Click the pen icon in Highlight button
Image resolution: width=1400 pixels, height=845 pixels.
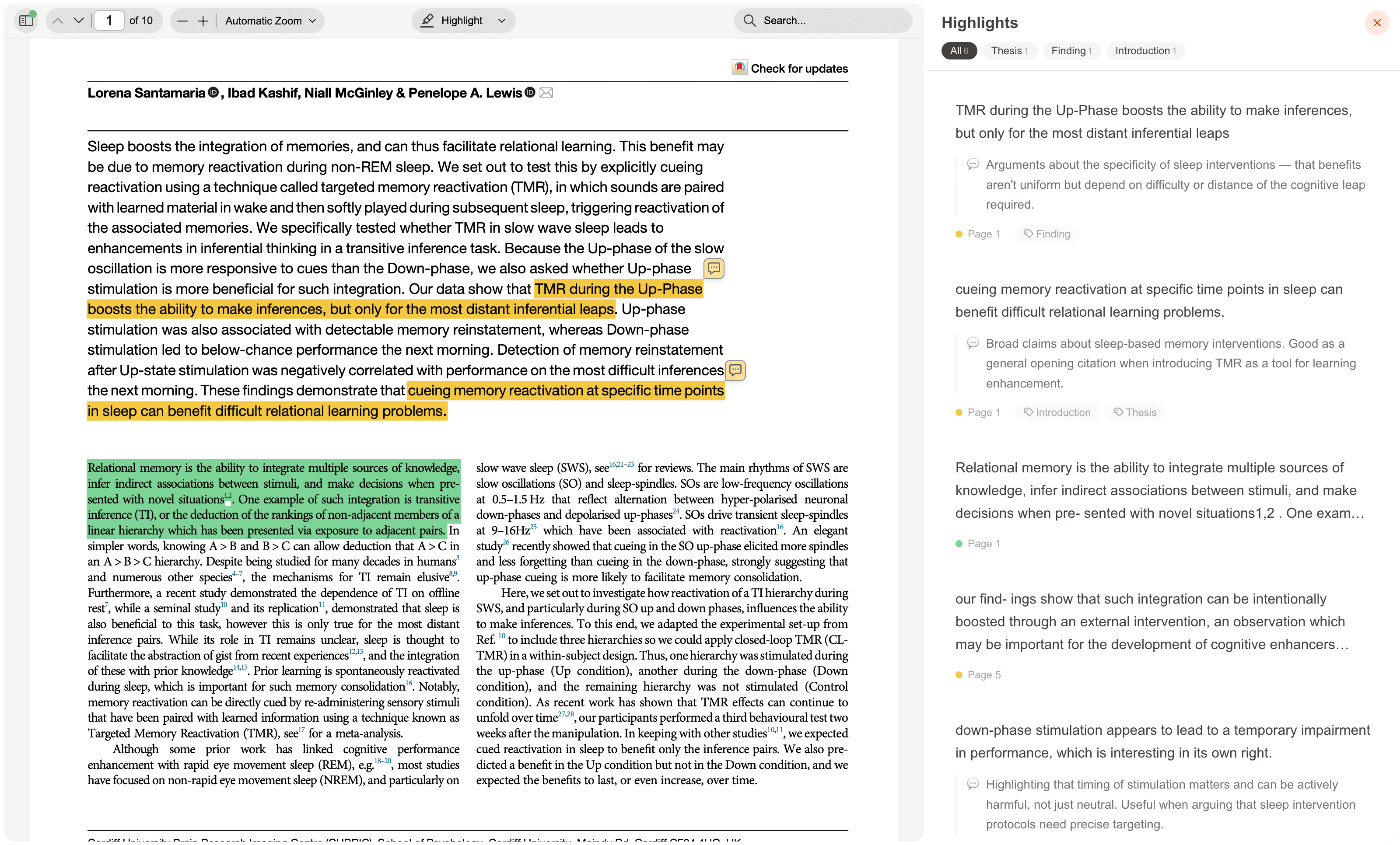click(x=427, y=21)
